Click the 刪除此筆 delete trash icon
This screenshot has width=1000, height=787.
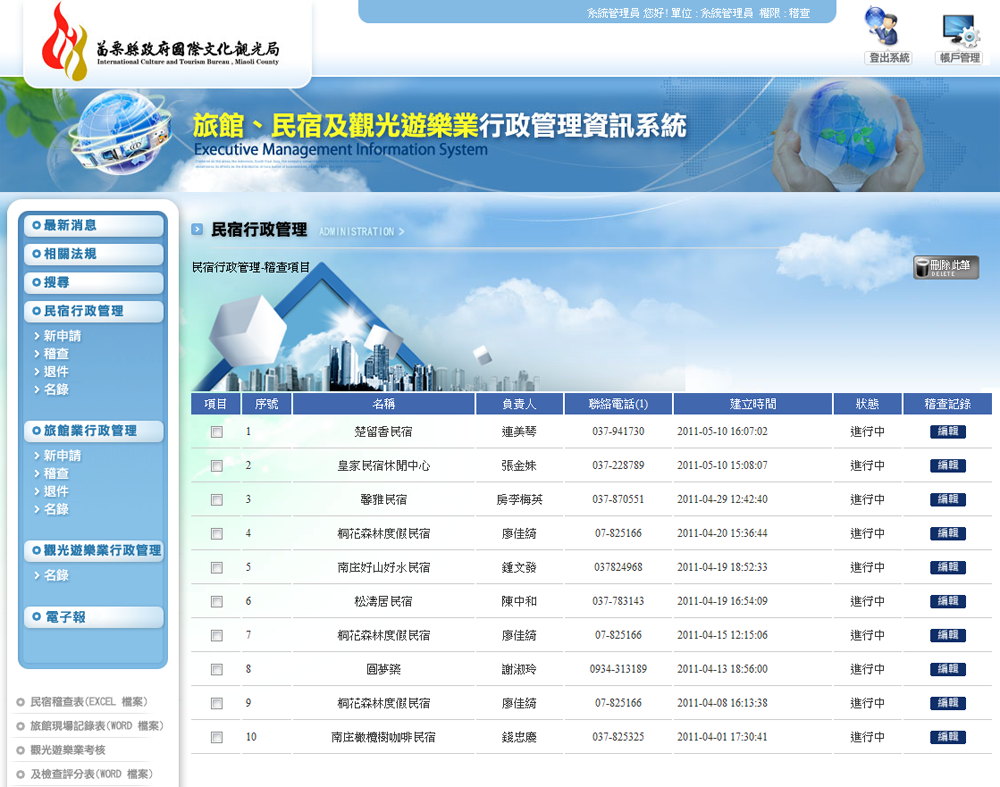[x=944, y=267]
